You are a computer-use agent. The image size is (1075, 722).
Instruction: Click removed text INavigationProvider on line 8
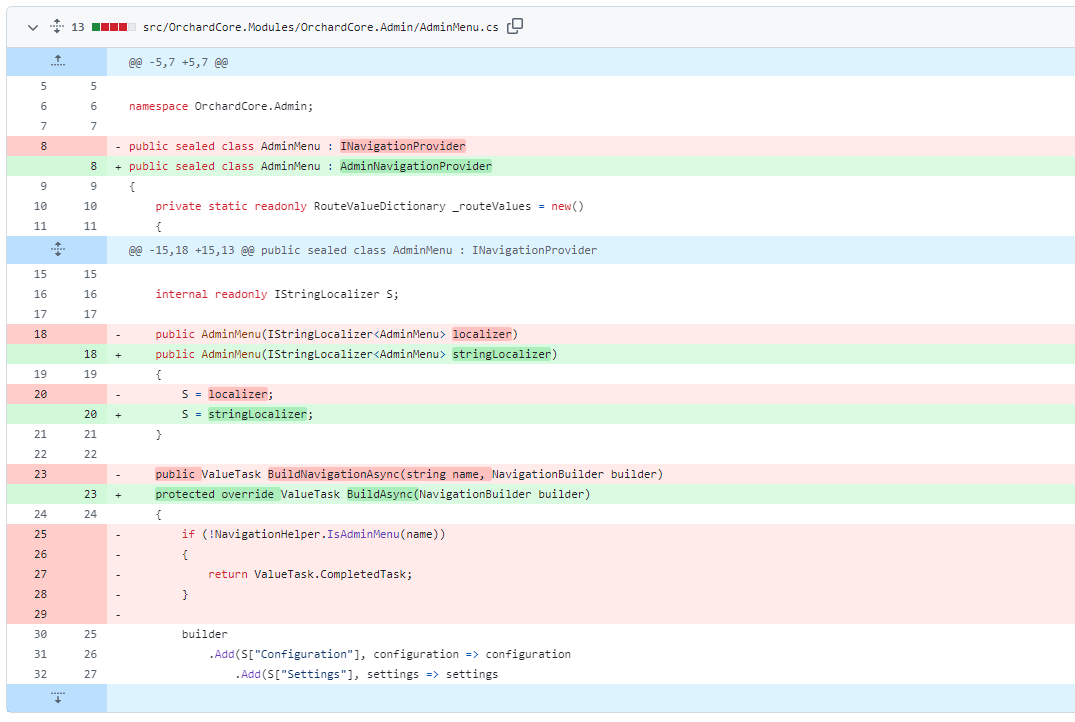(403, 146)
